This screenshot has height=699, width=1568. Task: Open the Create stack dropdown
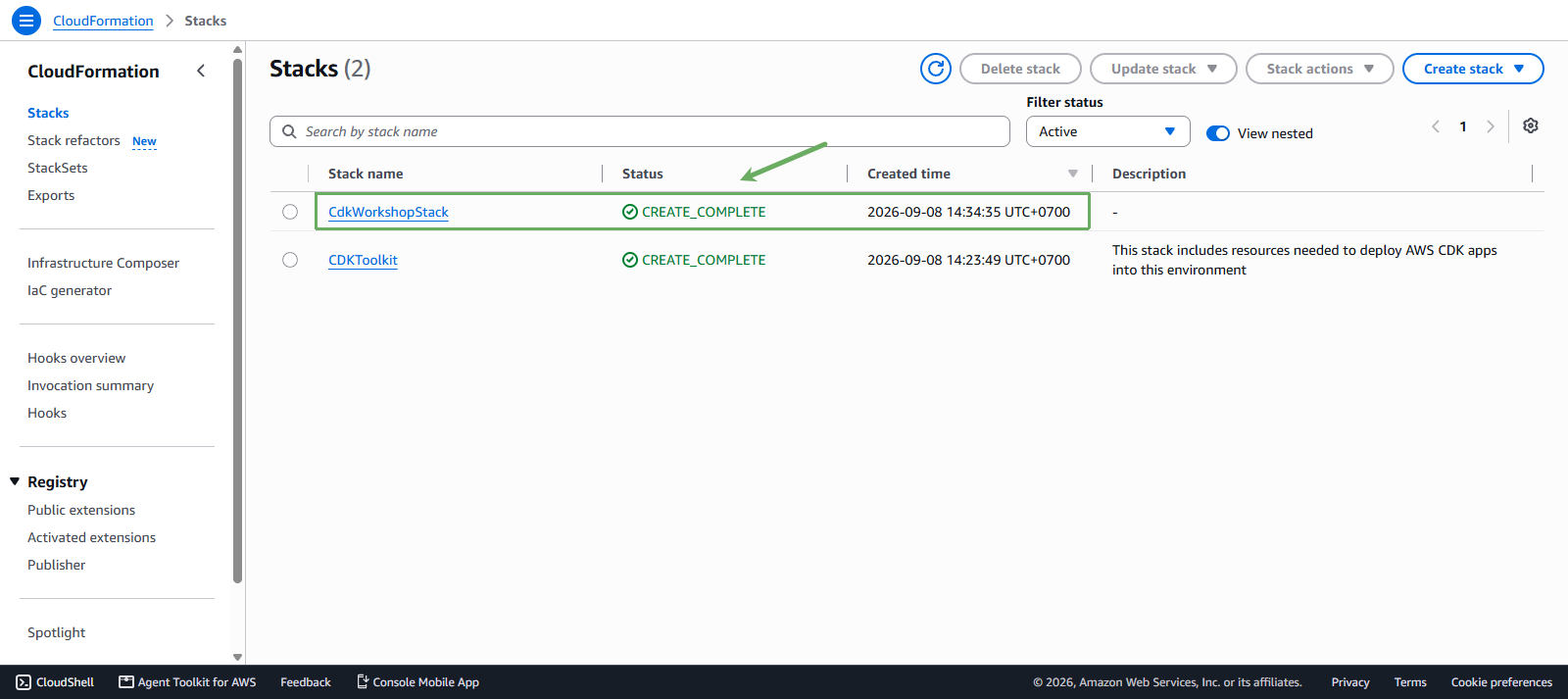tap(1473, 69)
